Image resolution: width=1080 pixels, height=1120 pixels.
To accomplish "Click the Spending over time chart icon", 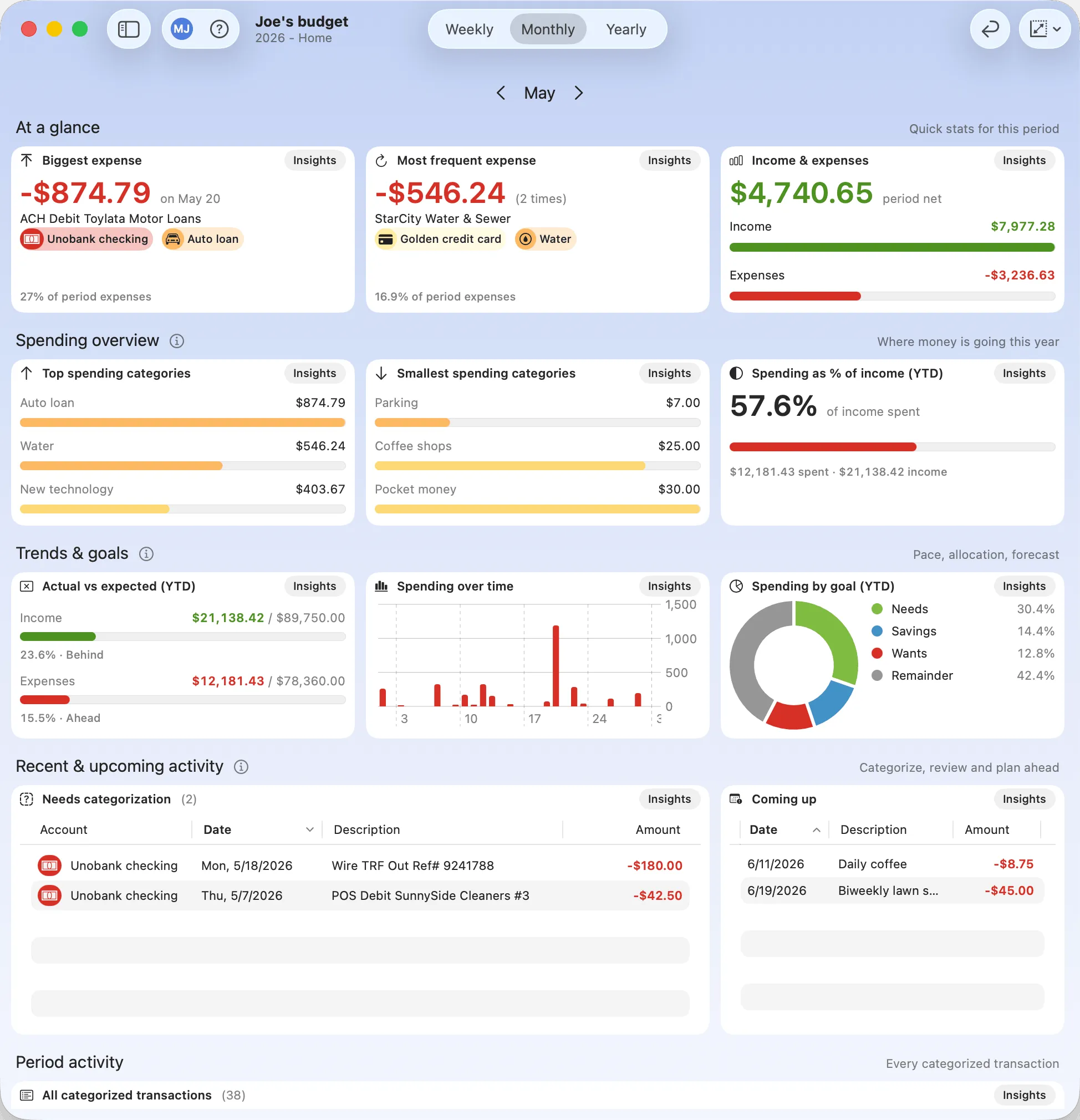I will tap(381, 586).
